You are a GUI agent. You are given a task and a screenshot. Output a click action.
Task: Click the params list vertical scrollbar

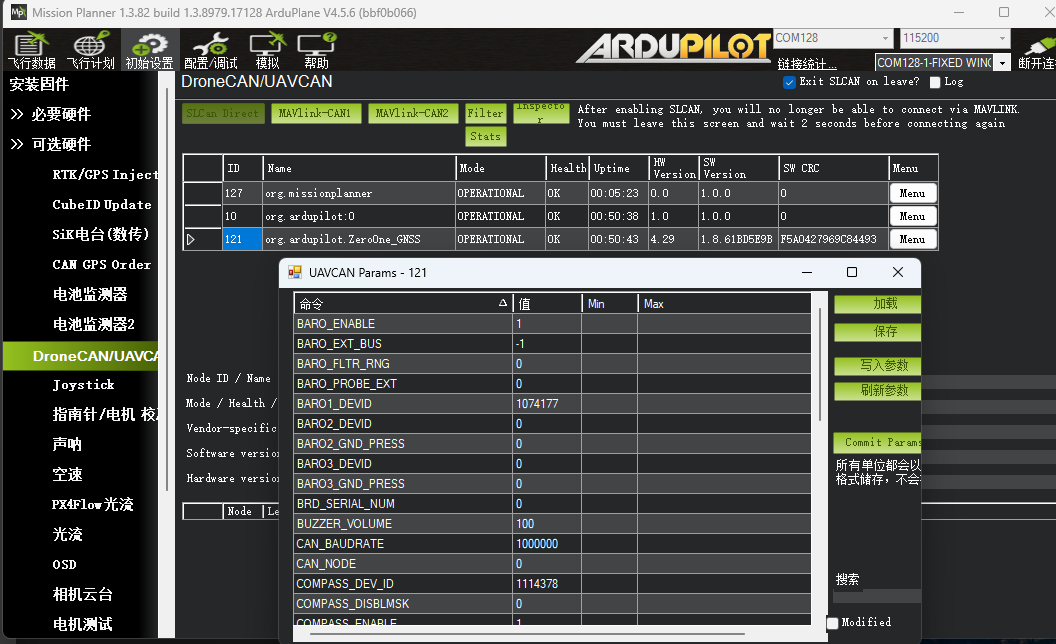click(x=820, y=364)
